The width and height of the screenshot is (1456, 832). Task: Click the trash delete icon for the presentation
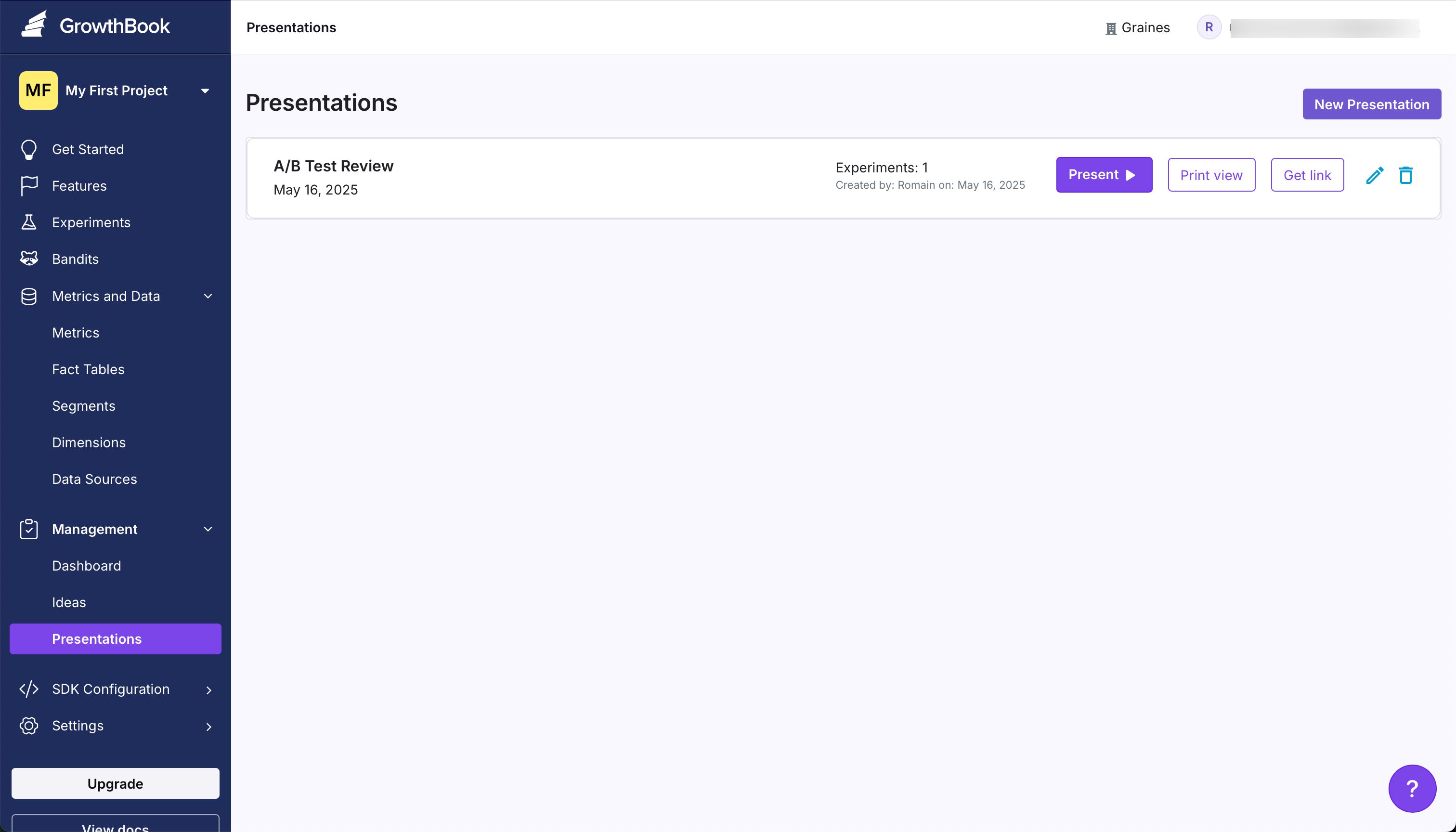tap(1406, 175)
